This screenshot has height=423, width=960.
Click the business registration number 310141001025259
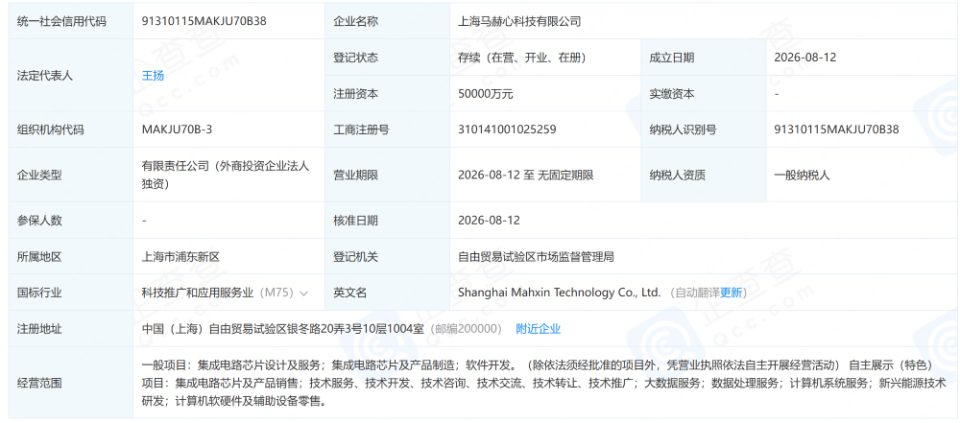point(507,129)
